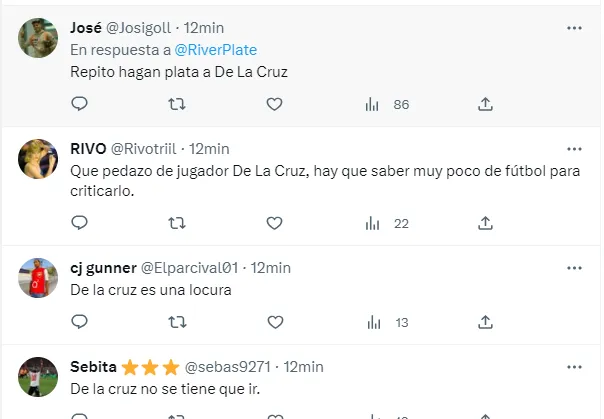Reply to José's tweet
The height and width of the screenshot is (419, 604).
tap(80, 104)
